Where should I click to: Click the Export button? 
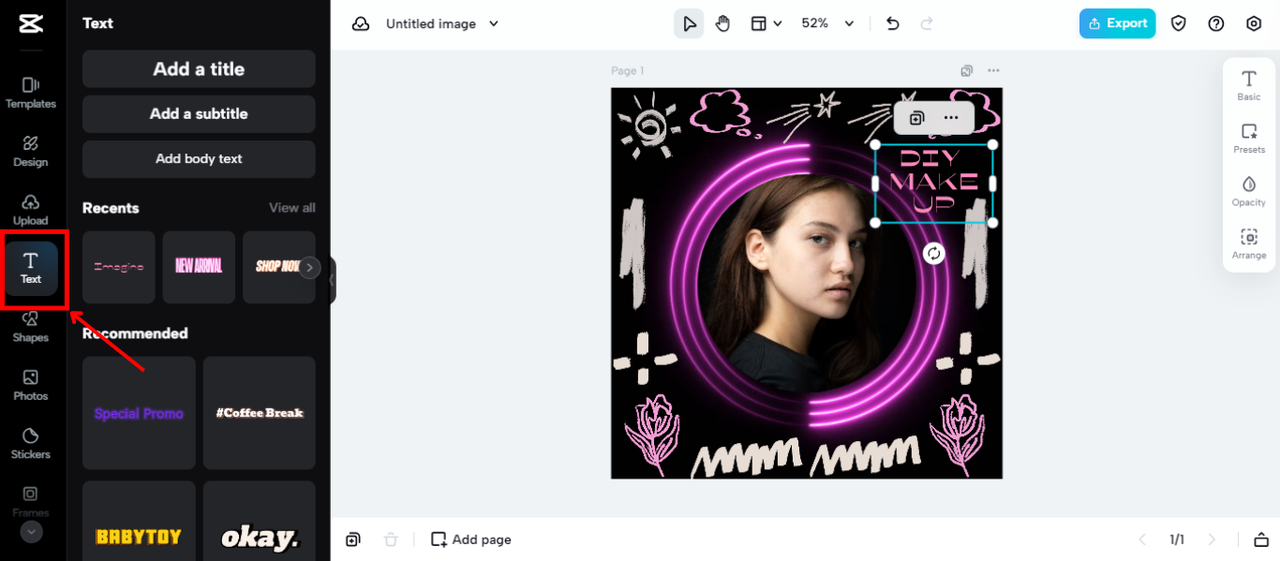click(x=1117, y=24)
